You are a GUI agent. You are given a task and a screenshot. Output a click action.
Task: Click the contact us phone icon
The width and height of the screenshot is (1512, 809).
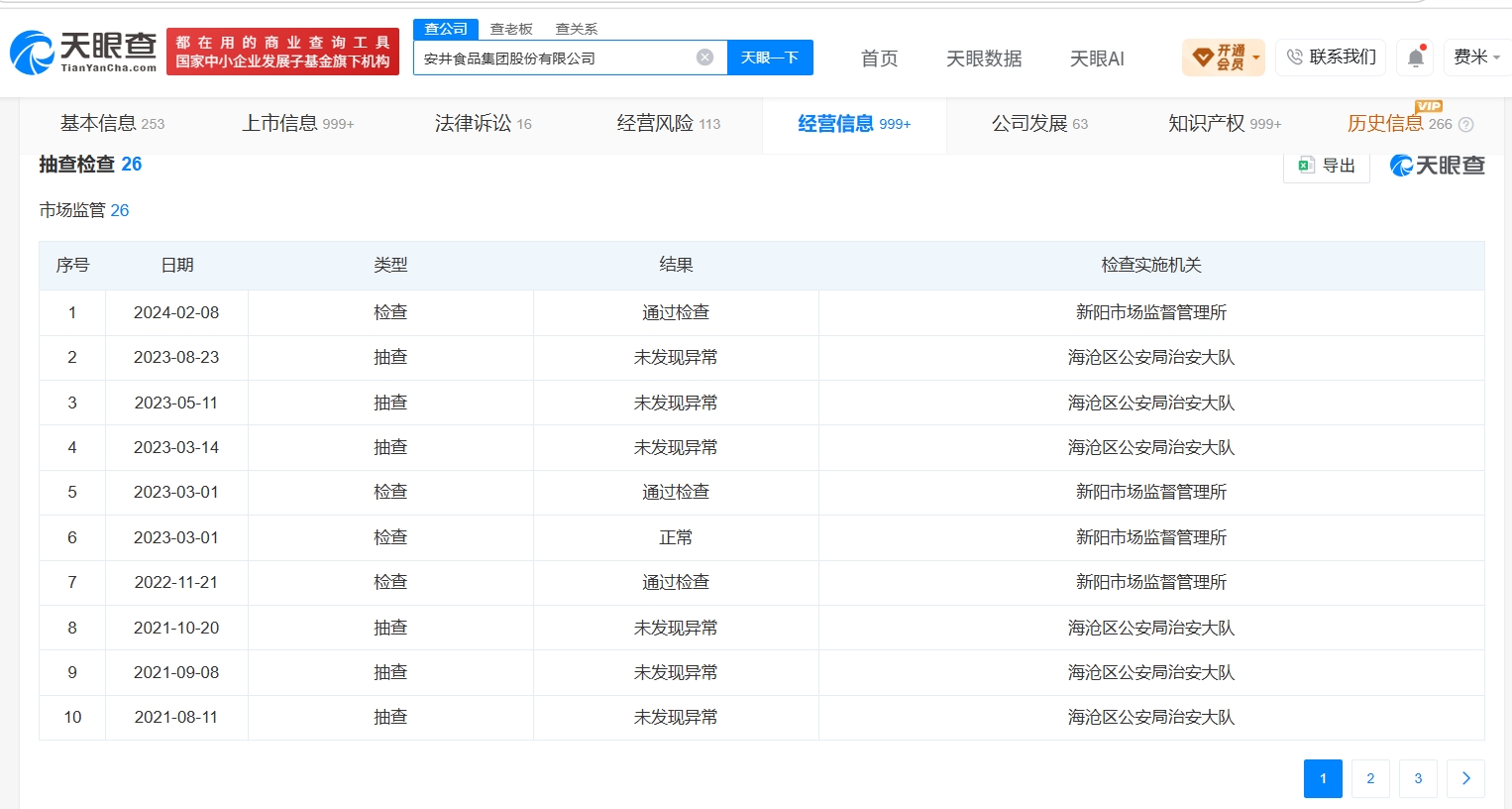tap(1294, 58)
